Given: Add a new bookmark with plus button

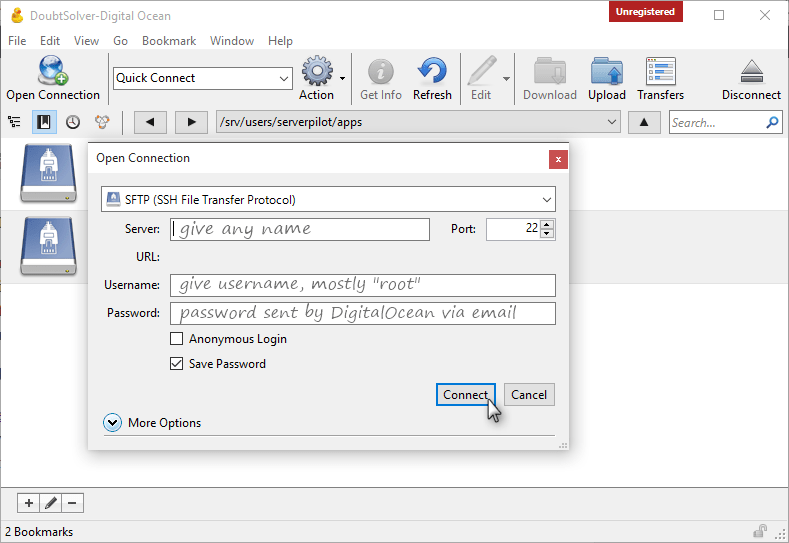Looking at the screenshot, I should 29,503.
